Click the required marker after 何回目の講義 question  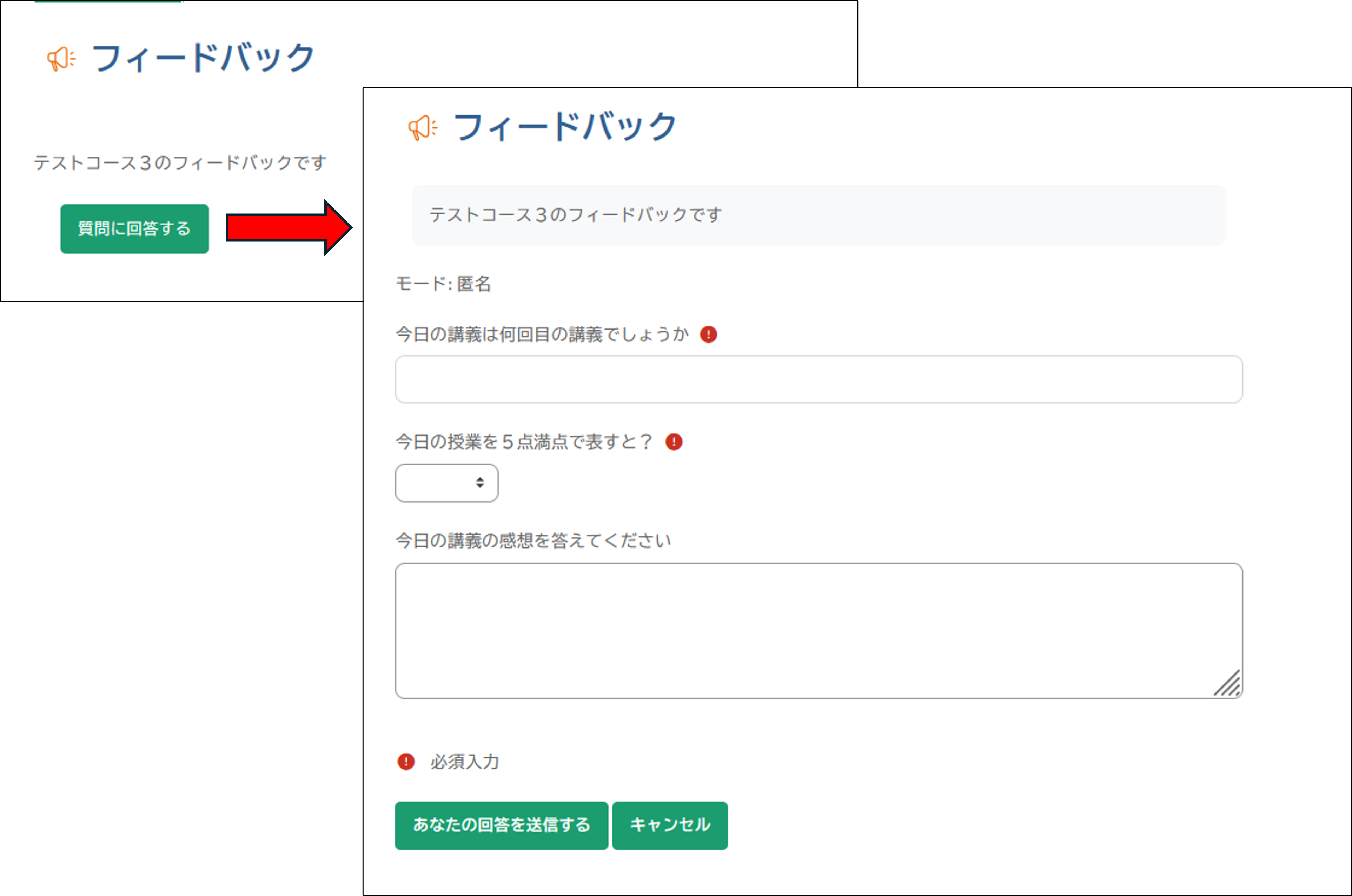point(709,334)
